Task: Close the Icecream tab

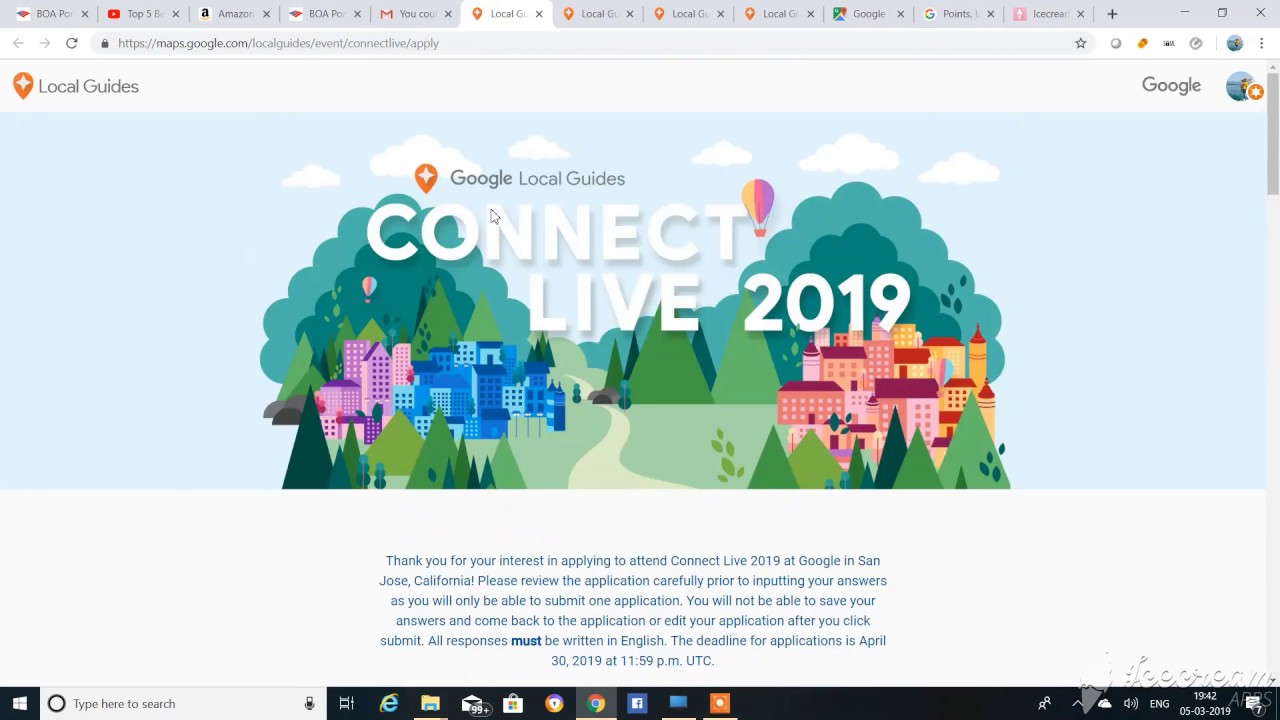Action: click(1080, 14)
